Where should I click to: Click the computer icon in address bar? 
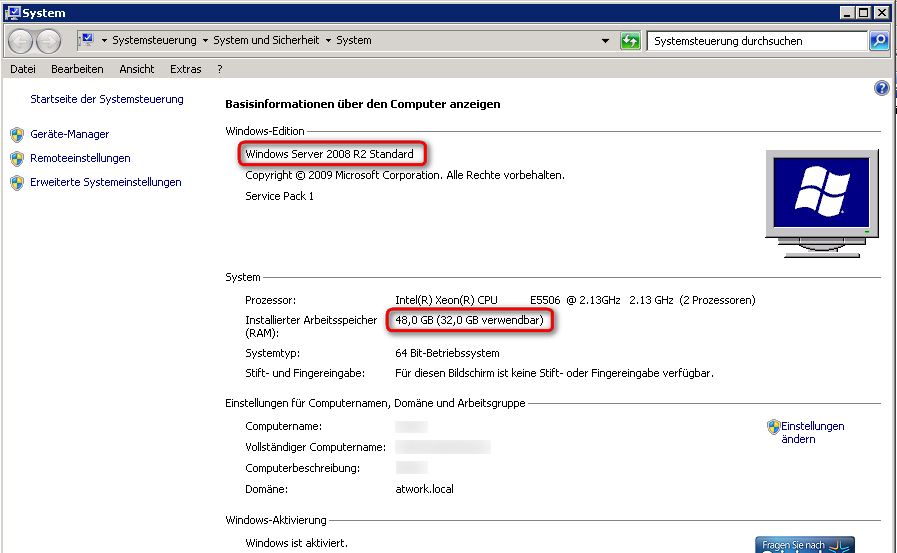86,41
